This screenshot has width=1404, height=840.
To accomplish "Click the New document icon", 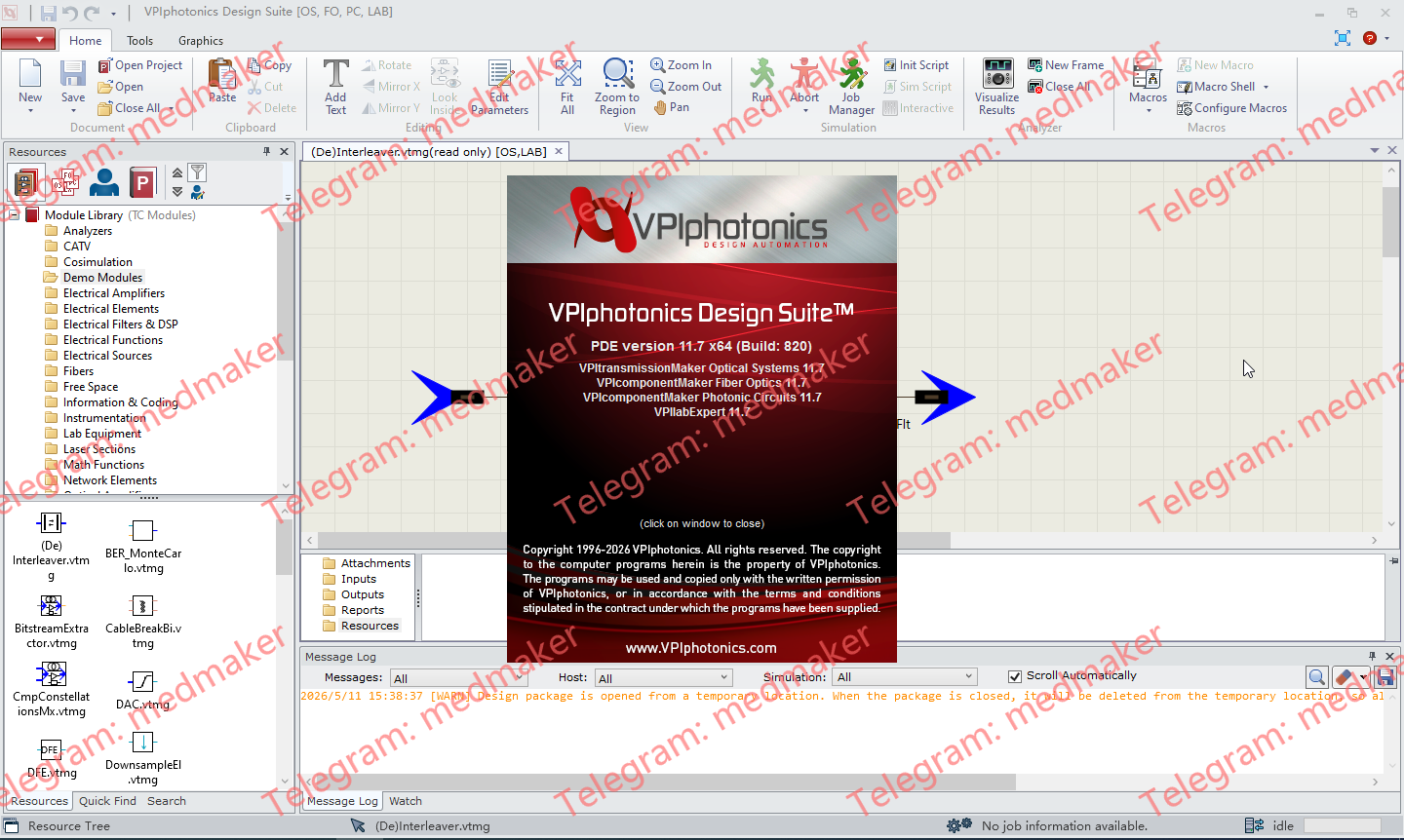I will click(x=30, y=74).
